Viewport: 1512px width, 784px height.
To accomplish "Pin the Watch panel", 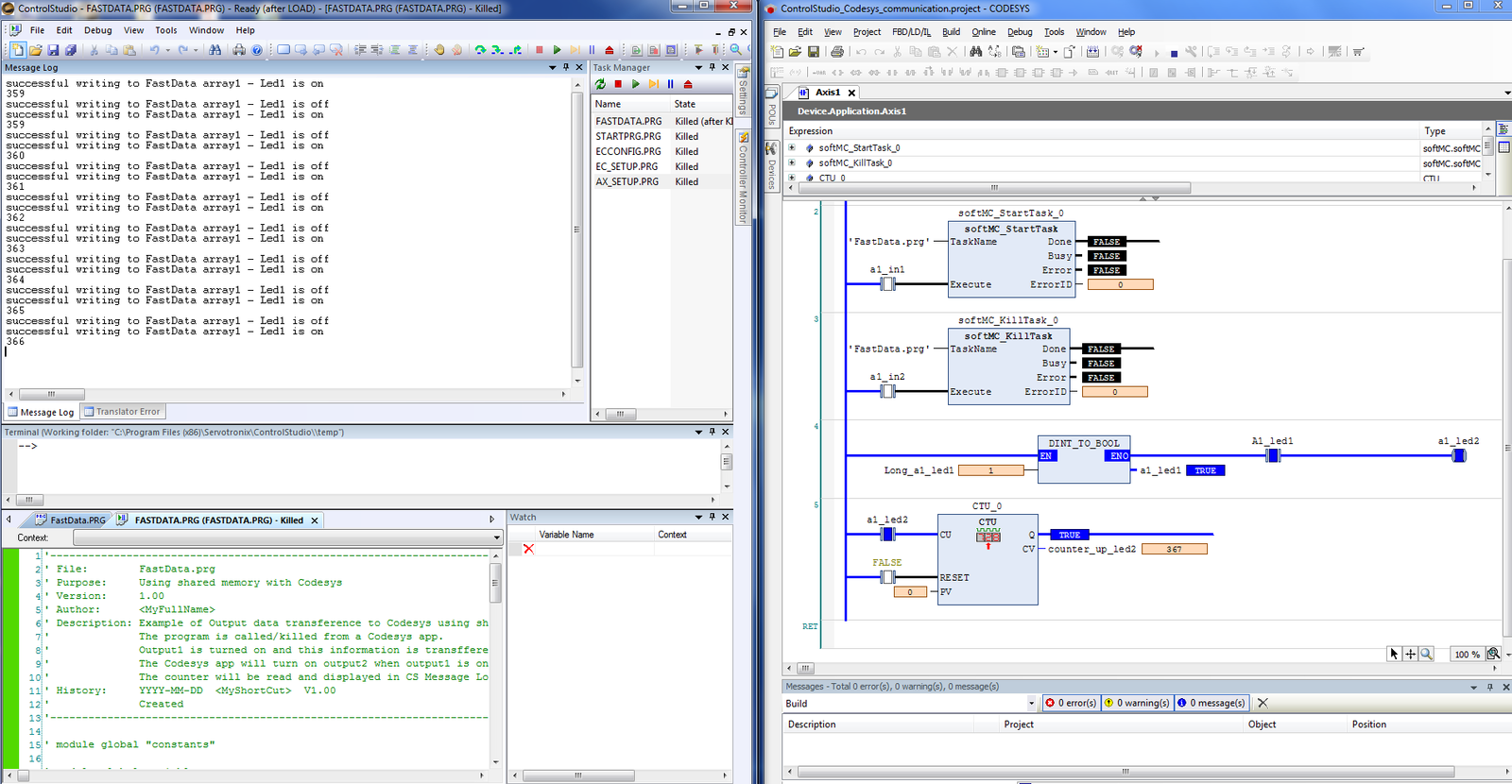I will 712,517.
